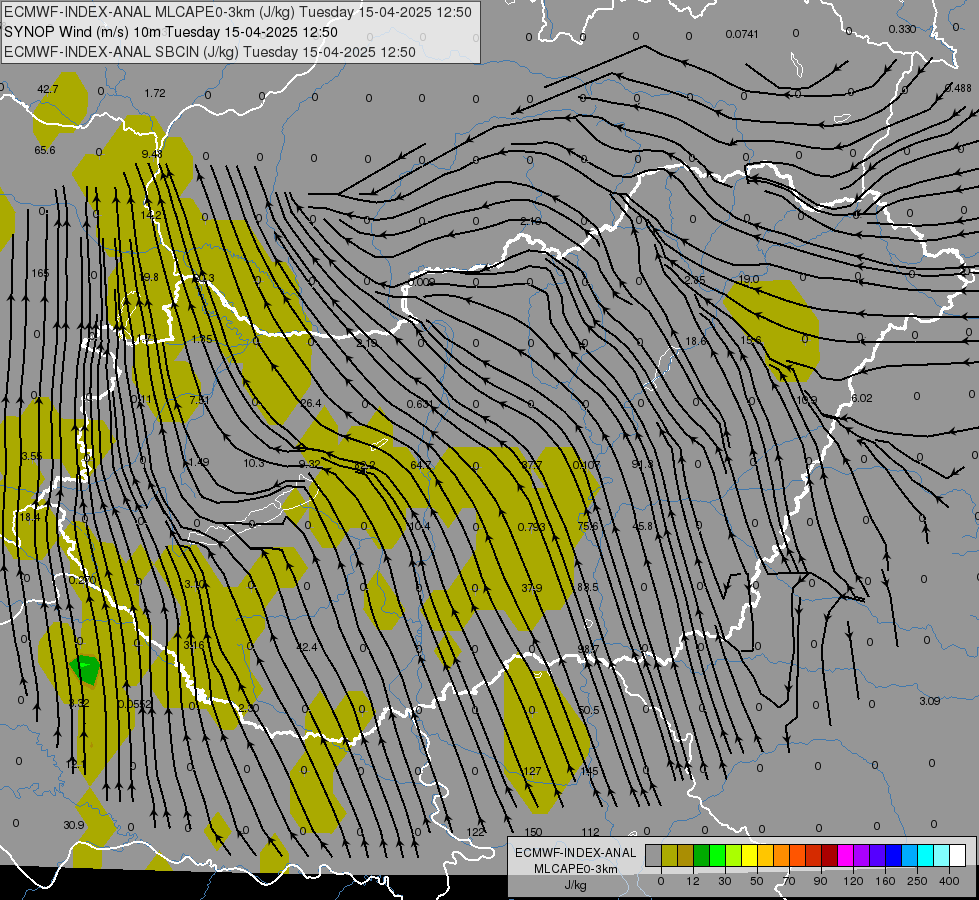Click the map value 0.488
Viewport: 979px width, 900px height.
[x=958, y=88]
